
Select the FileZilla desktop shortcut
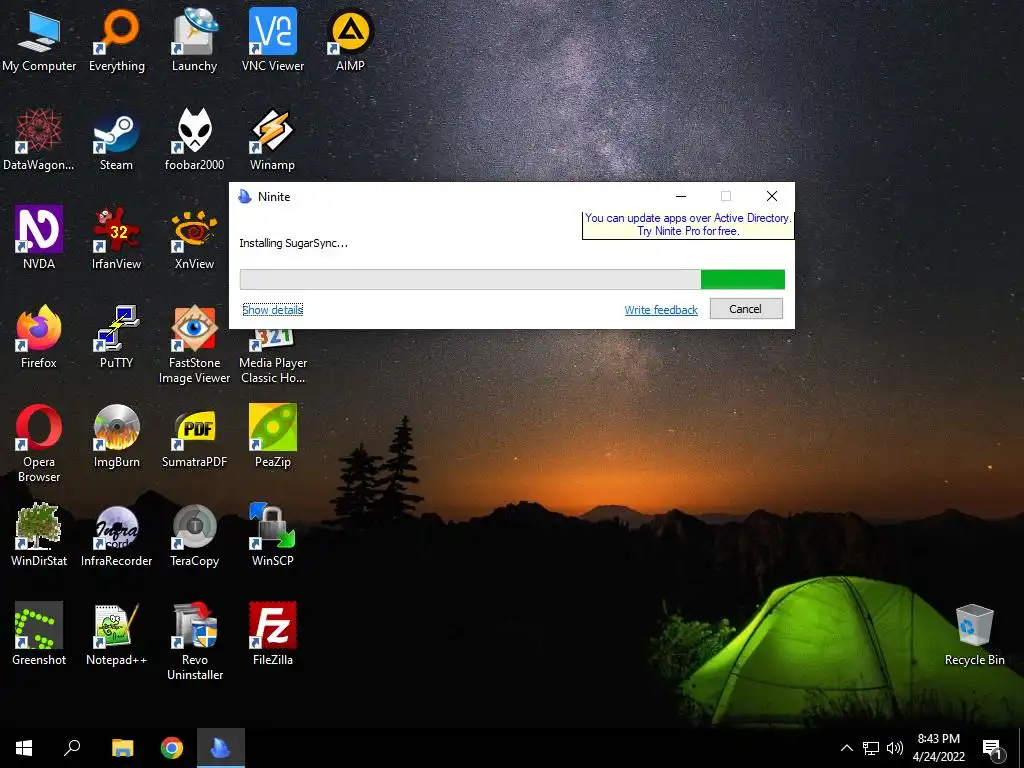coord(272,634)
